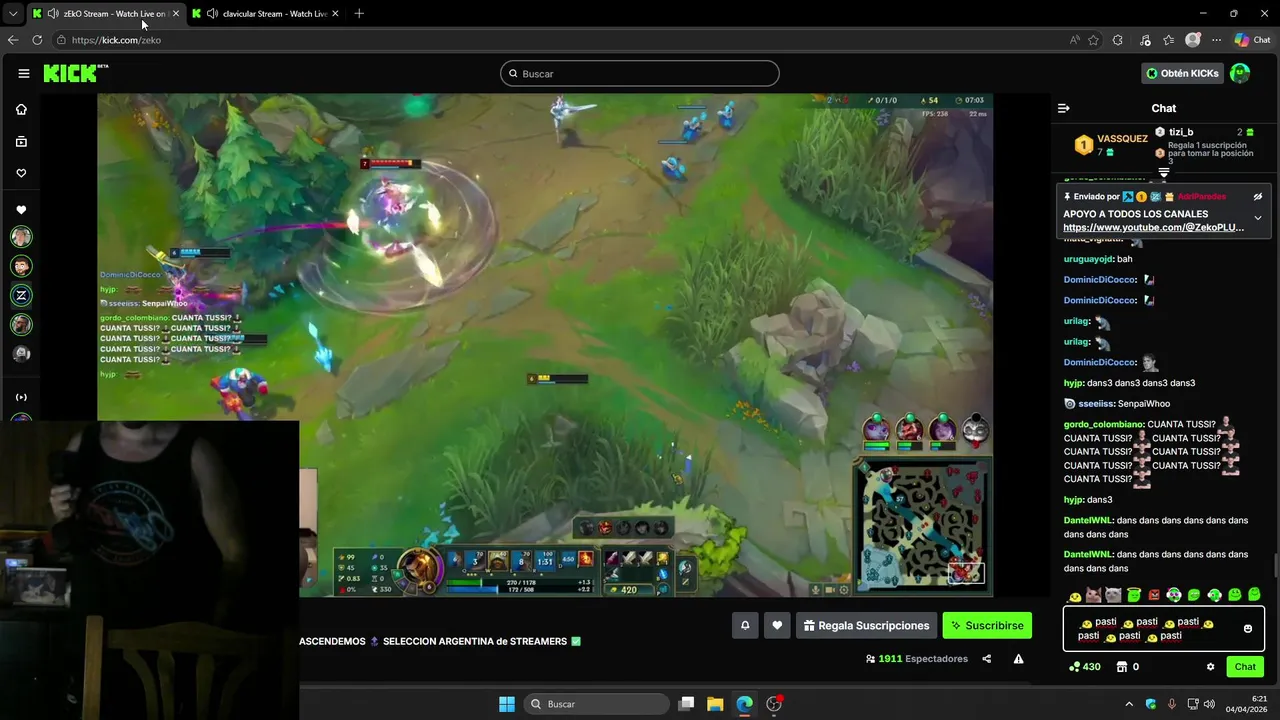The image size is (1280, 720).
Task: Open the Kick sidebar hamburger menu
Action: click(23, 73)
